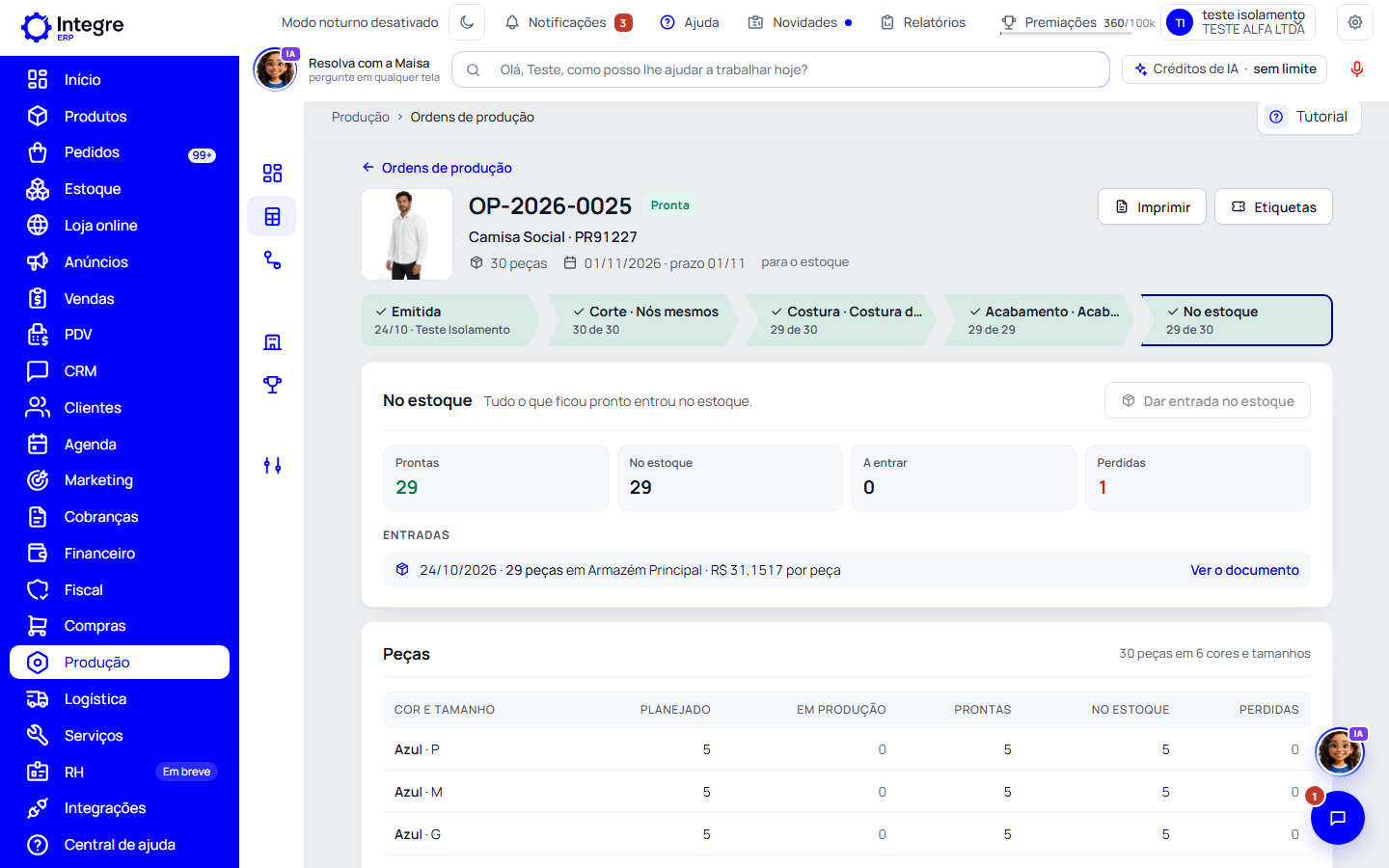Open Logística in the sidebar
This screenshot has width=1389, height=868.
click(120, 699)
